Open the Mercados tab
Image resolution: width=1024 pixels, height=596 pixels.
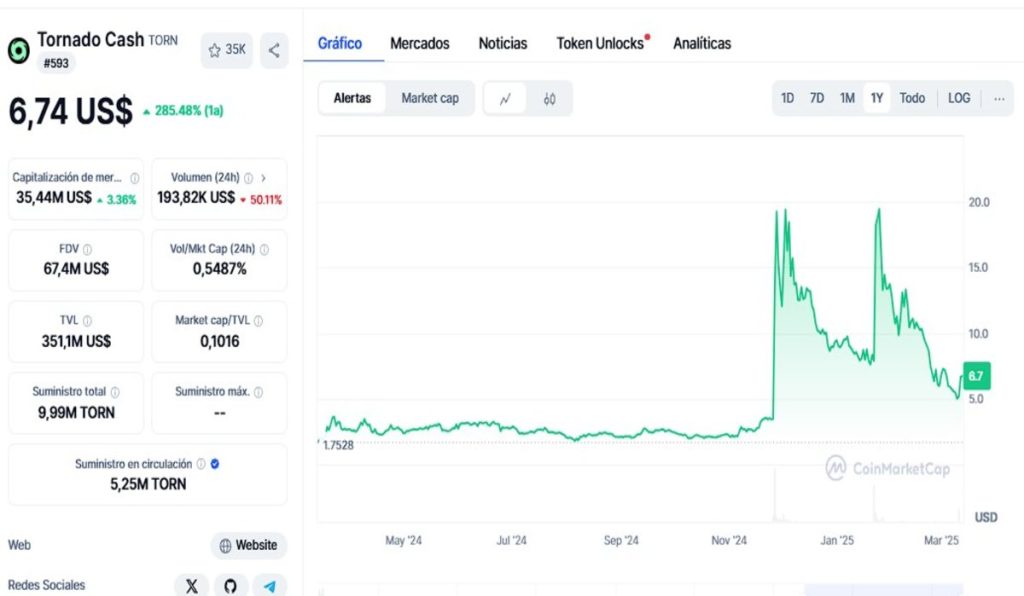[x=420, y=43]
